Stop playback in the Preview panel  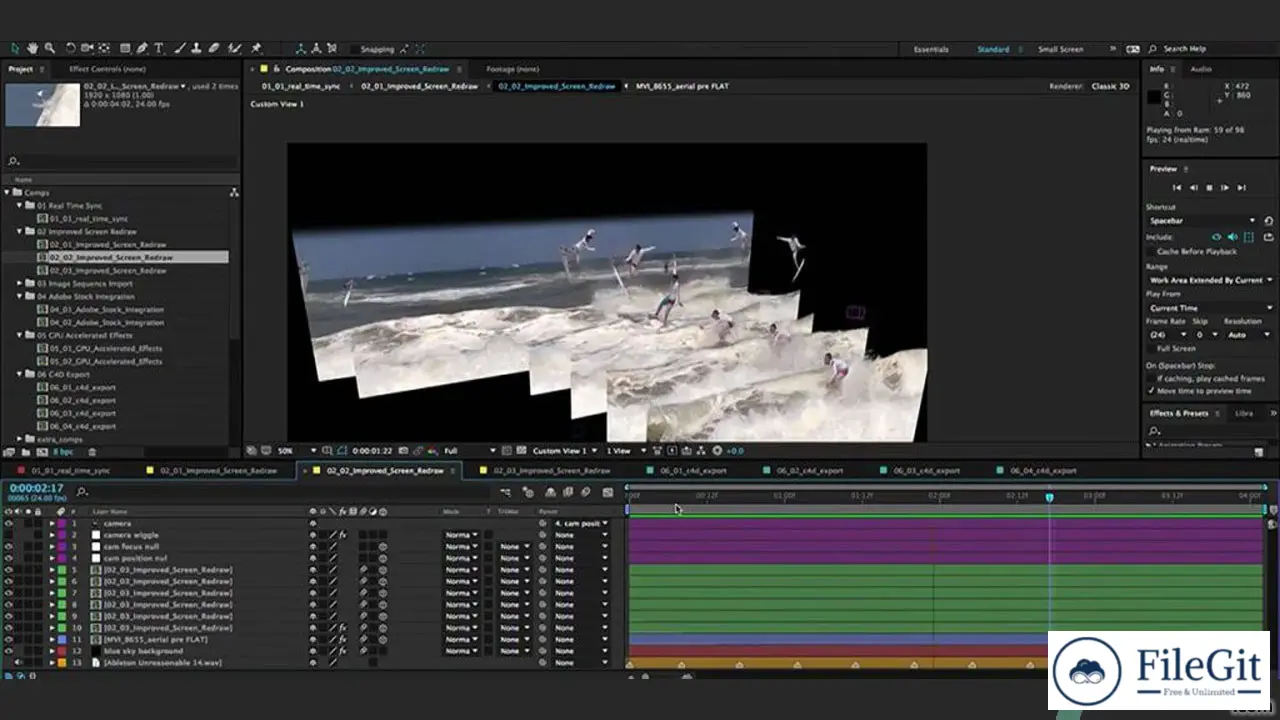click(1209, 187)
